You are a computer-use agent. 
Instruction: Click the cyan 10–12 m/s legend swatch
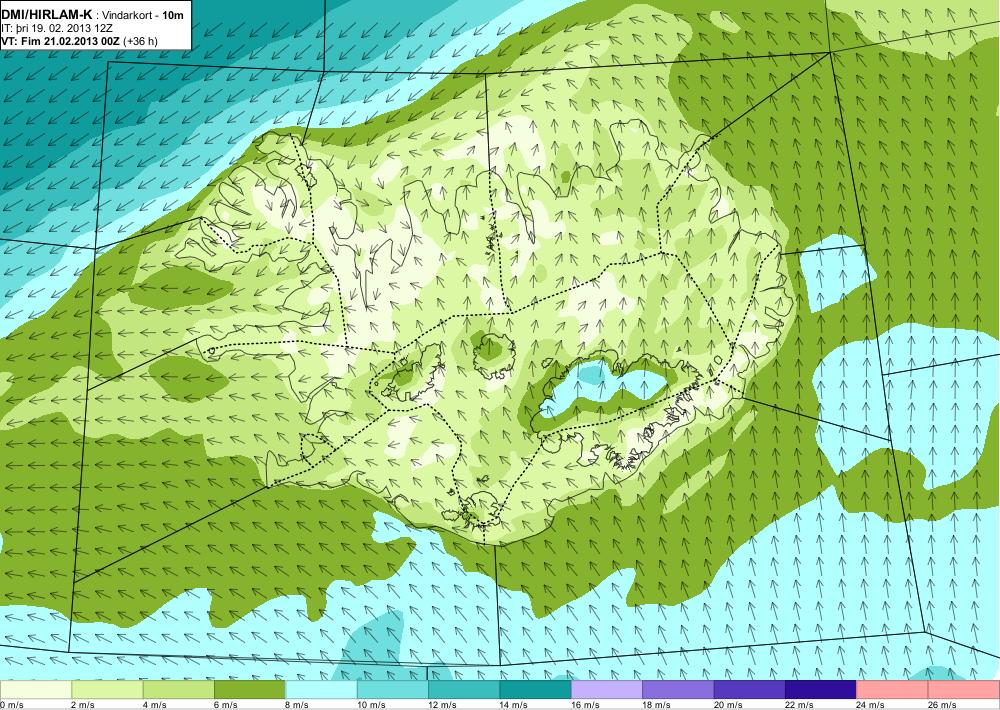coord(393,690)
